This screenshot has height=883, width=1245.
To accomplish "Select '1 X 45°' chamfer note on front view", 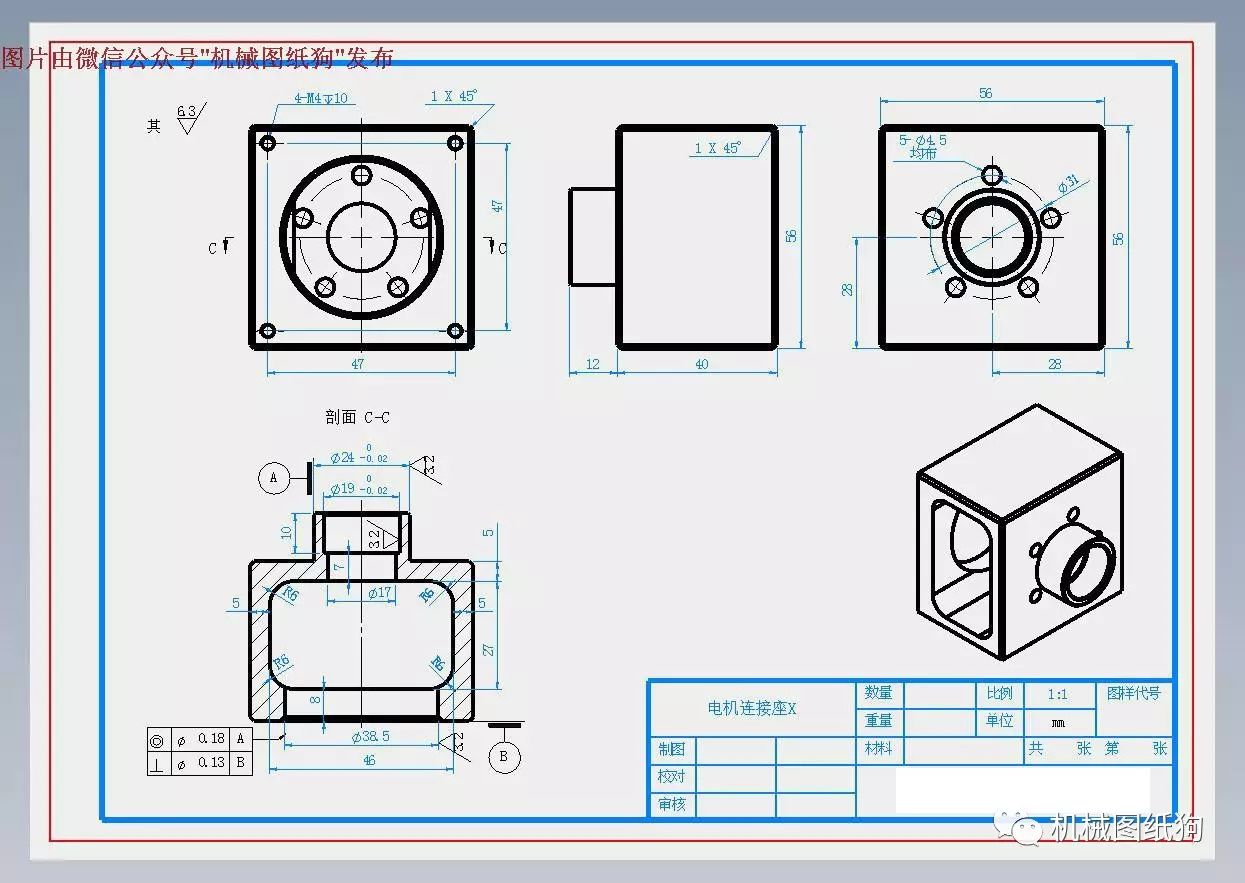I will [x=454, y=96].
